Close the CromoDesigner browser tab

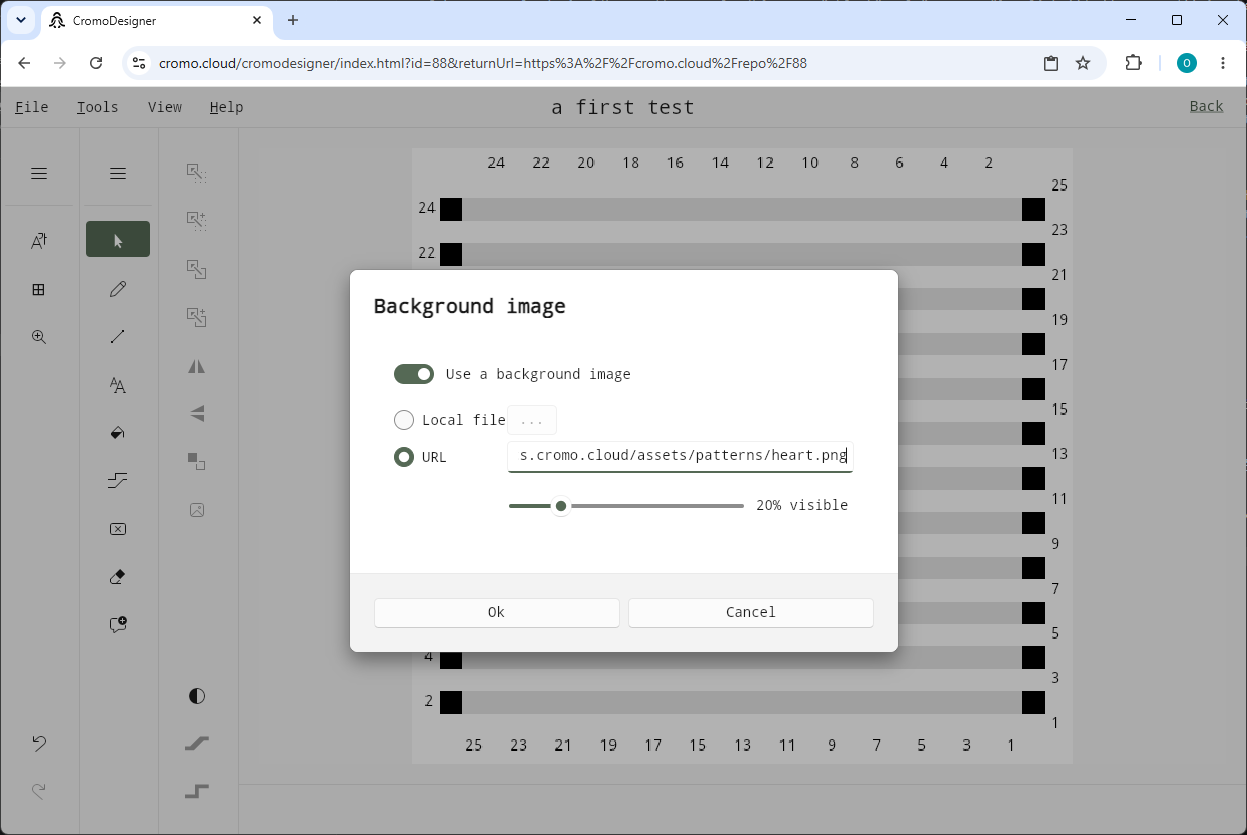[257, 20]
